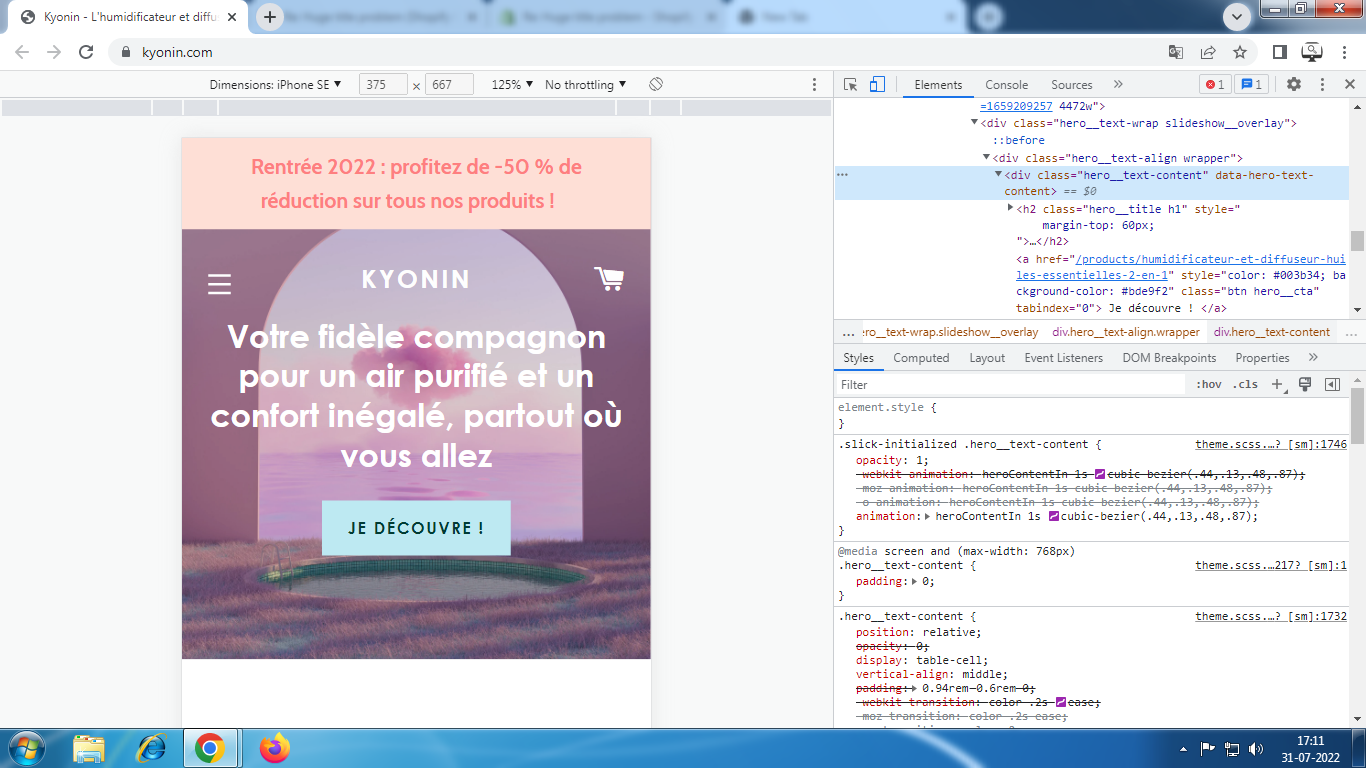The width and height of the screenshot is (1366, 768).
Task: Click the purple cubic-bezier swatch in animation
Action: [1053, 516]
